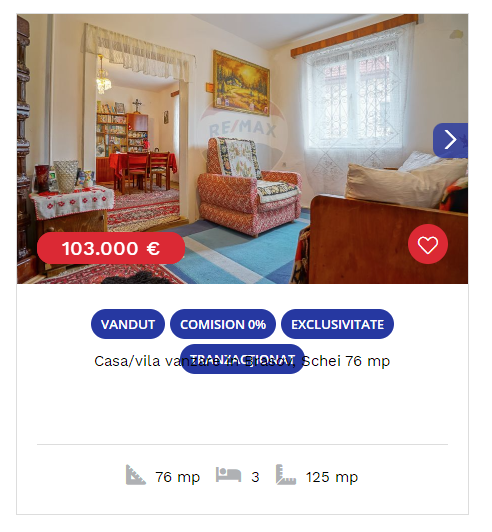Save listing with the heart favorite icon

tap(428, 244)
